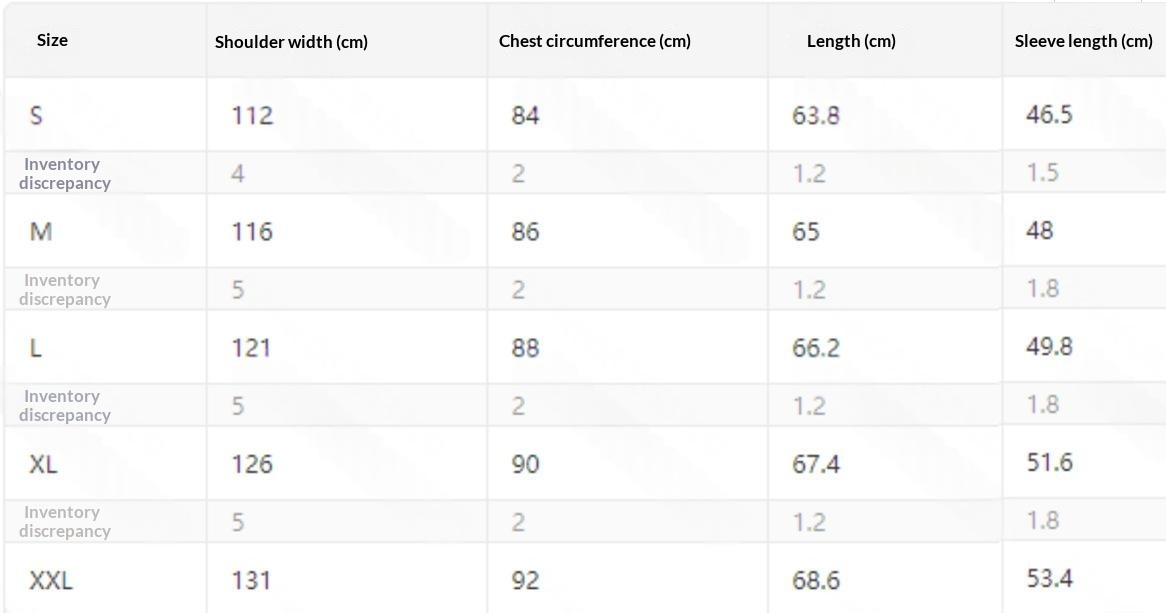Click the XL size row label
This screenshot has height=613, width=1166.
point(43,464)
